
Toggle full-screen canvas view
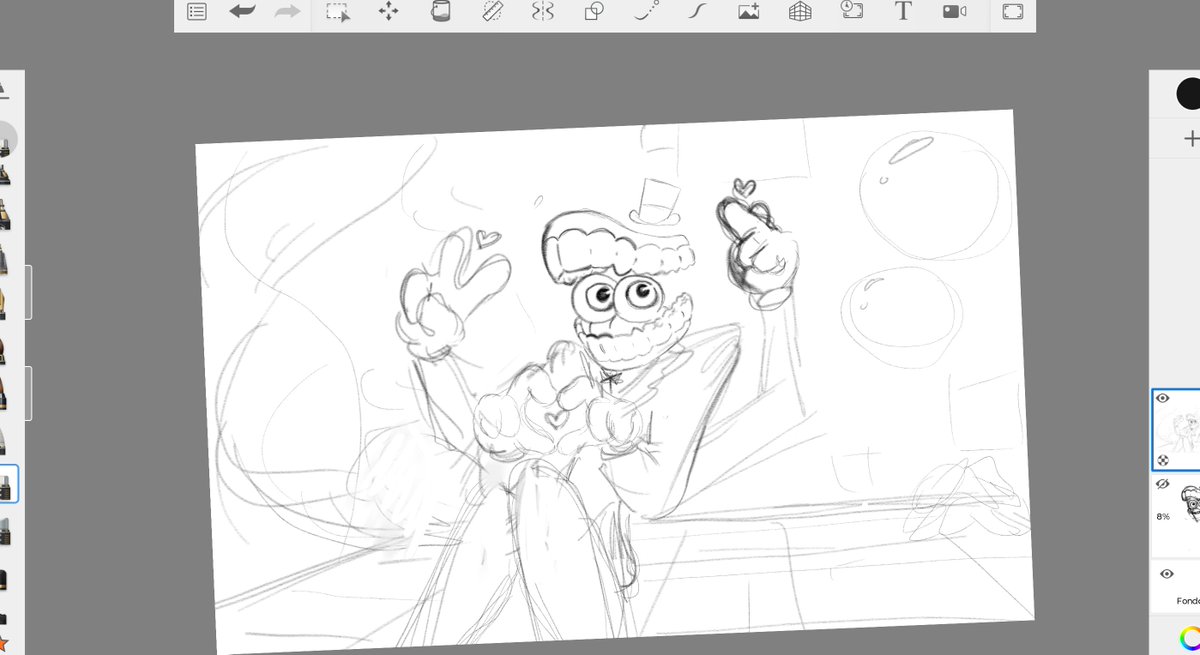tap(1013, 12)
